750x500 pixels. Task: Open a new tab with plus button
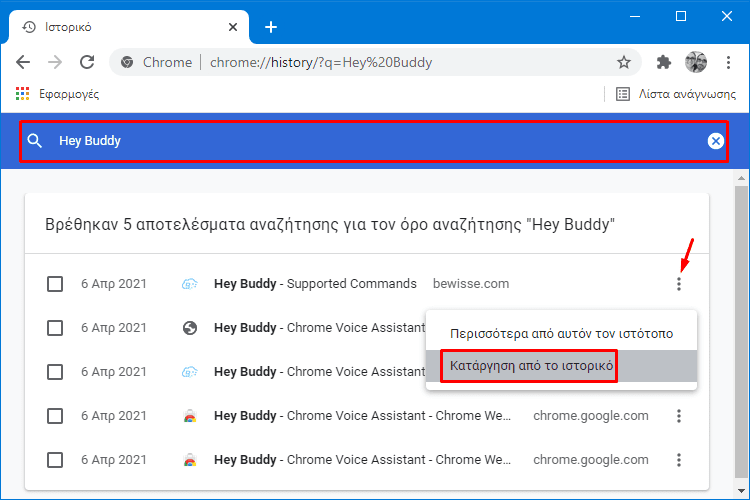tap(271, 27)
